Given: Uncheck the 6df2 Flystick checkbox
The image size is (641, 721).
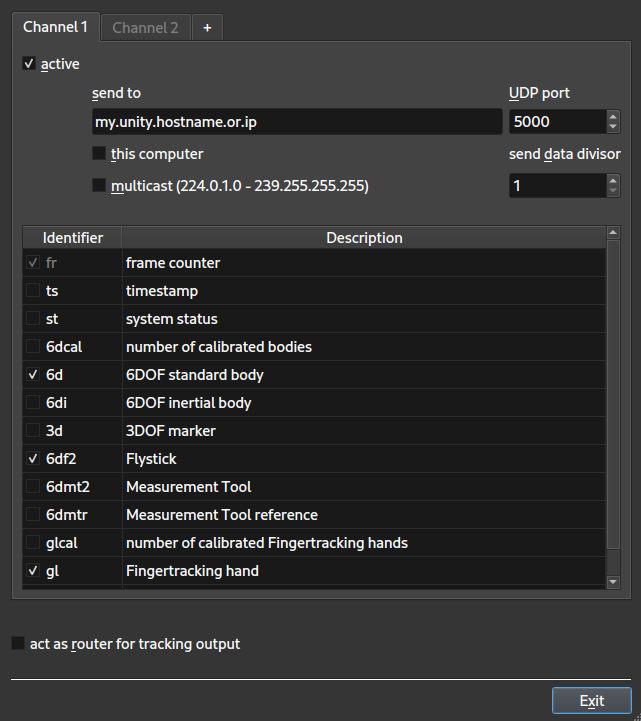Looking at the screenshot, I should pos(33,459).
